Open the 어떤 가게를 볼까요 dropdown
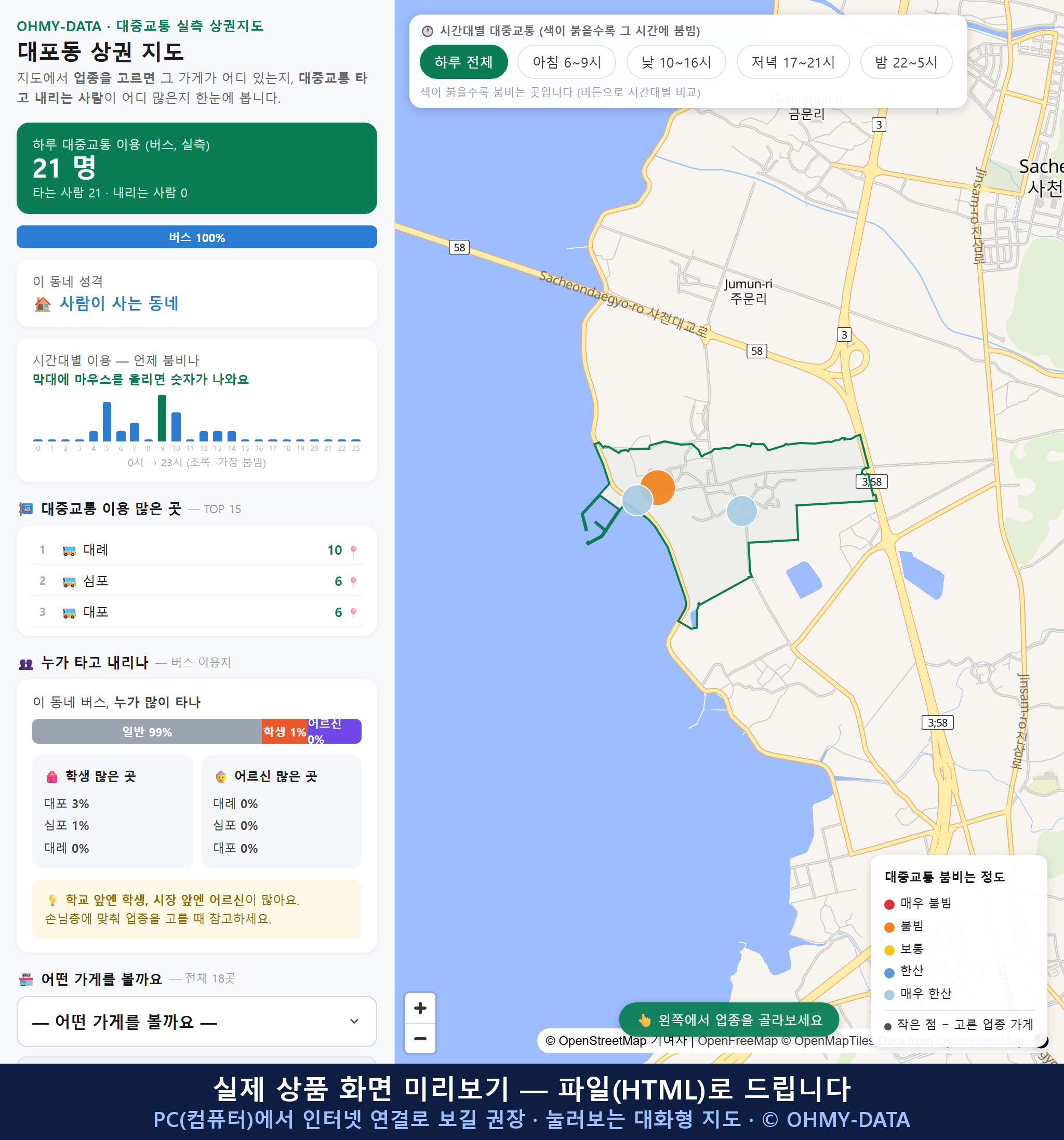Viewport: 1064px width, 1140px height. click(197, 1021)
